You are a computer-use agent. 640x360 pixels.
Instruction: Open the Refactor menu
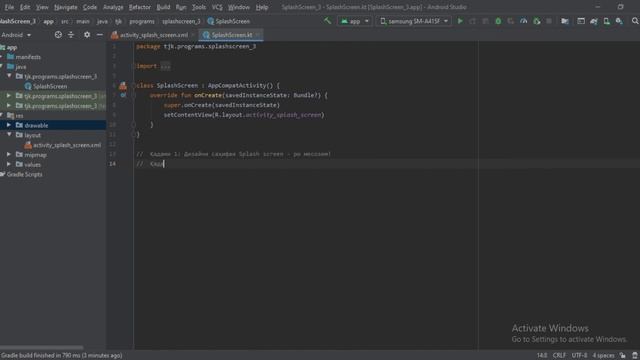pos(140,7)
